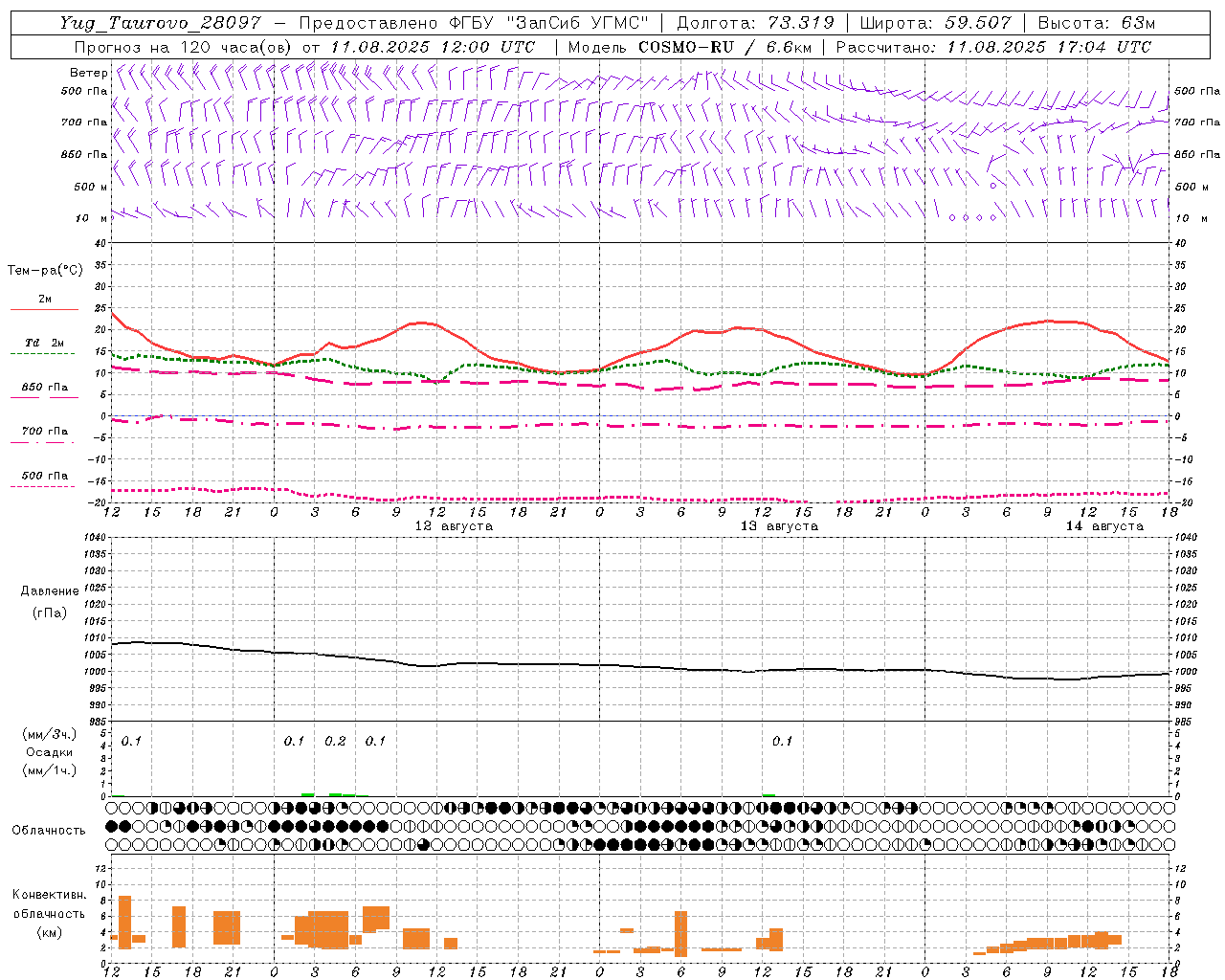
Task: Click the (мм/3ч.) precipitation unit label
Action: (x=50, y=734)
